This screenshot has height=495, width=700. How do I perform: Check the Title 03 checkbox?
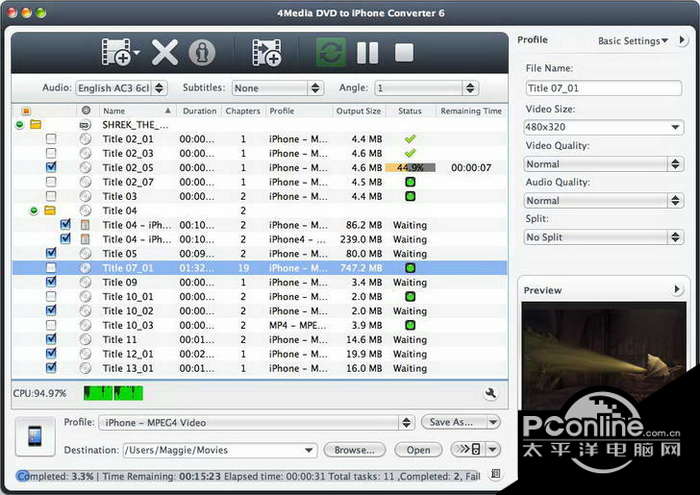pos(51,196)
